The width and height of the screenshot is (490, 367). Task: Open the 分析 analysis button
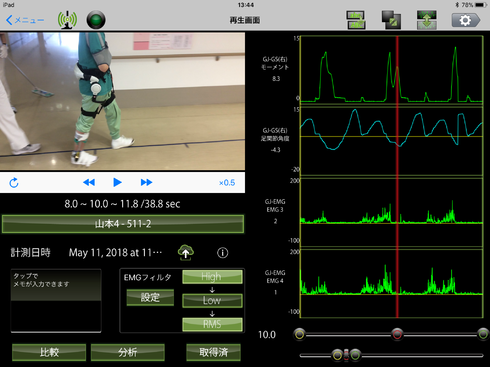pyautogui.click(x=127, y=352)
